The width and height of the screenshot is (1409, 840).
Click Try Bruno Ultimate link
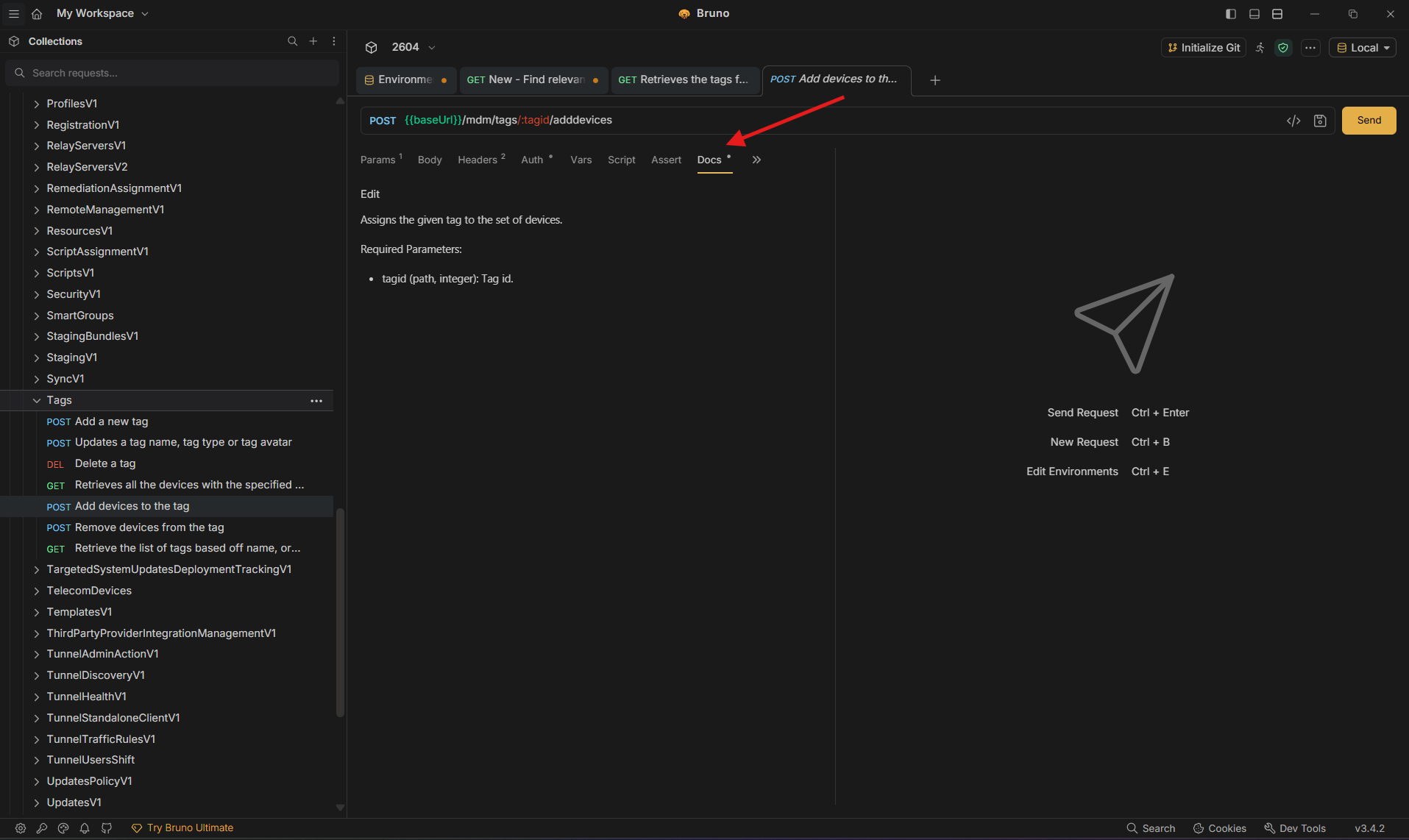tap(182, 828)
